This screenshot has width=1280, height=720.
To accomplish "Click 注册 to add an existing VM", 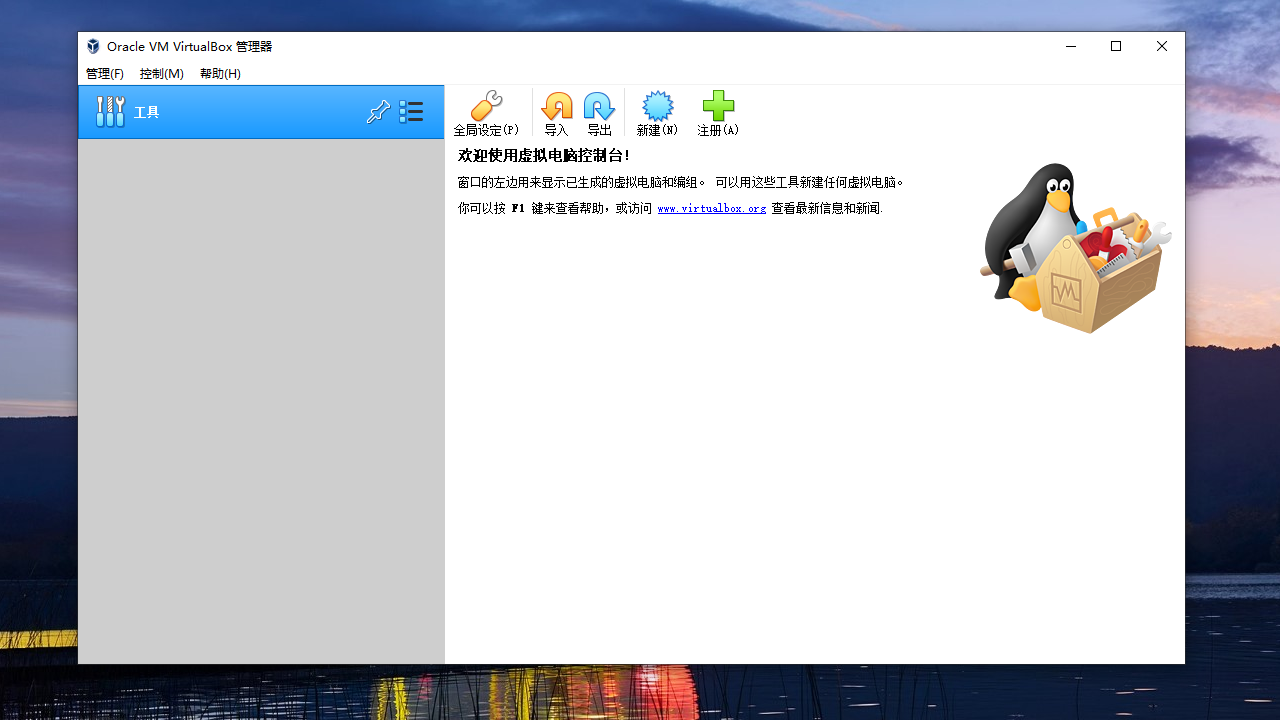I will (x=717, y=112).
